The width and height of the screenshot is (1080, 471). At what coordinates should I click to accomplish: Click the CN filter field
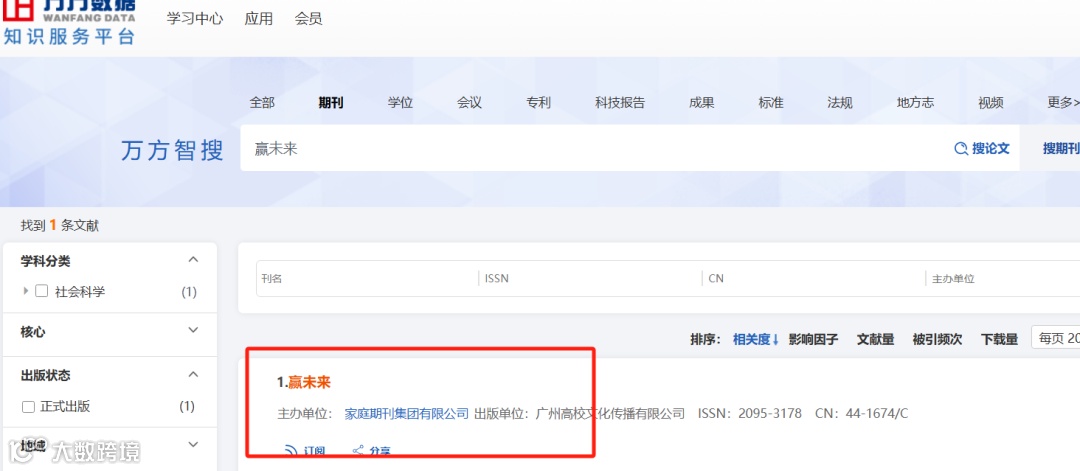(814, 279)
